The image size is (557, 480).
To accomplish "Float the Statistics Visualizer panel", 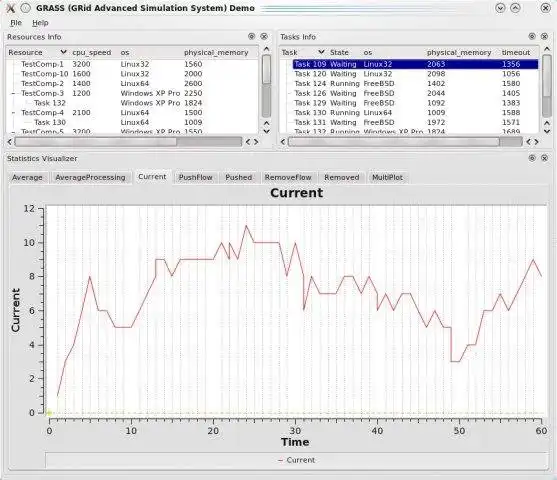I will point(532,158).
